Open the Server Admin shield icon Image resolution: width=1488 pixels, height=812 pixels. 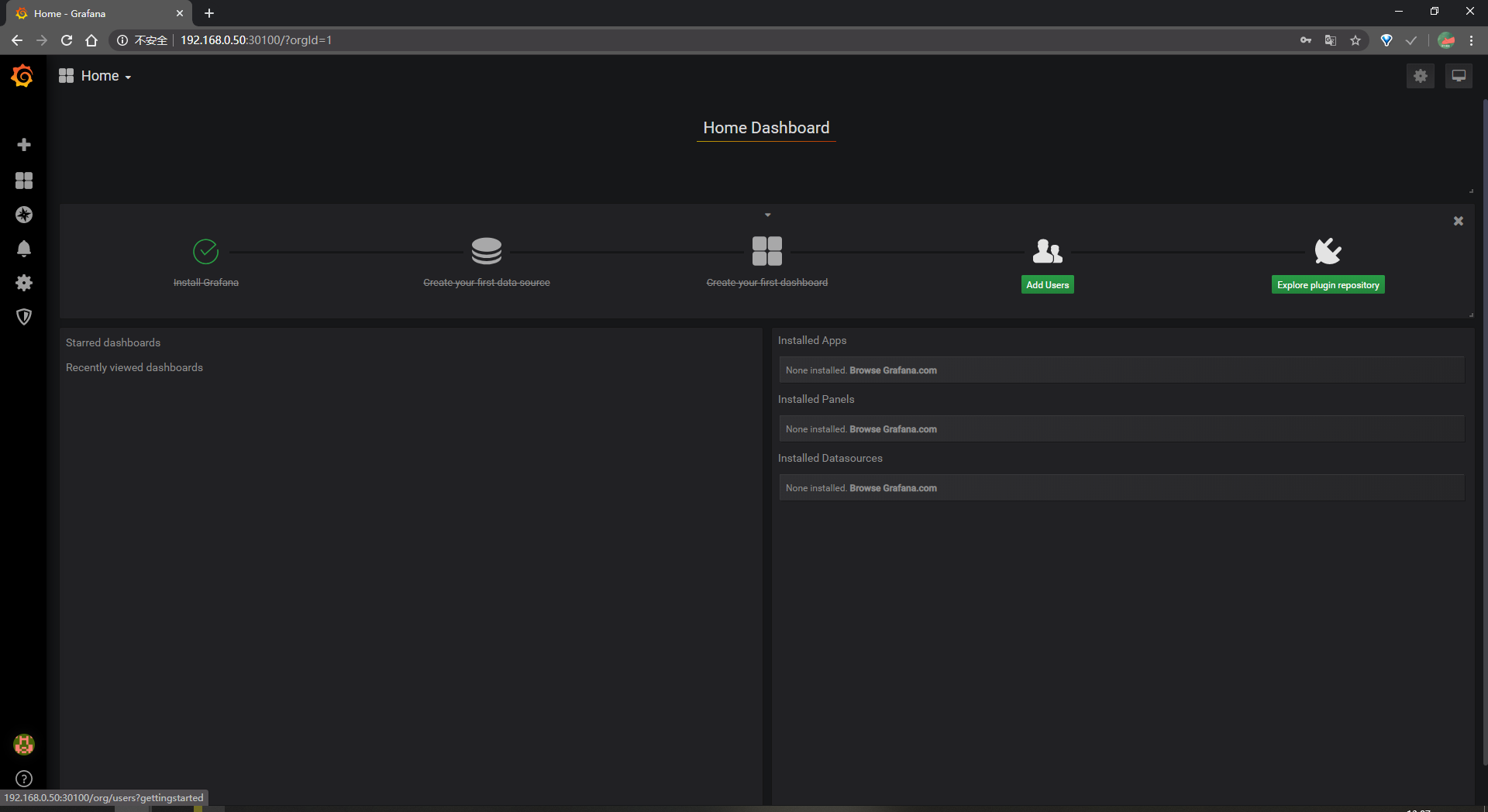click(x=24, y=317)
